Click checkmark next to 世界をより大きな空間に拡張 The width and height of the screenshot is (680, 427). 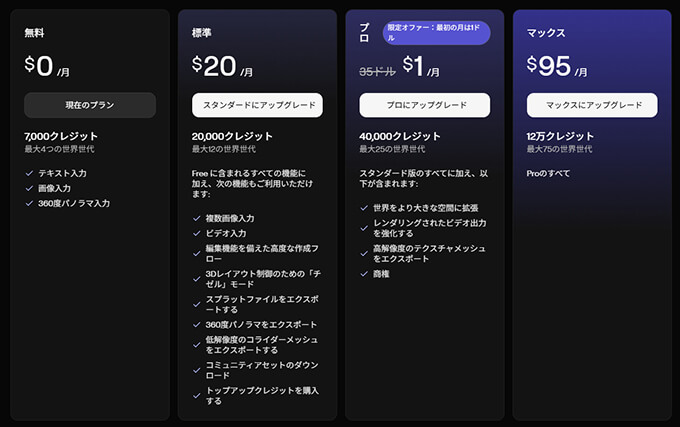pos(365,207)
